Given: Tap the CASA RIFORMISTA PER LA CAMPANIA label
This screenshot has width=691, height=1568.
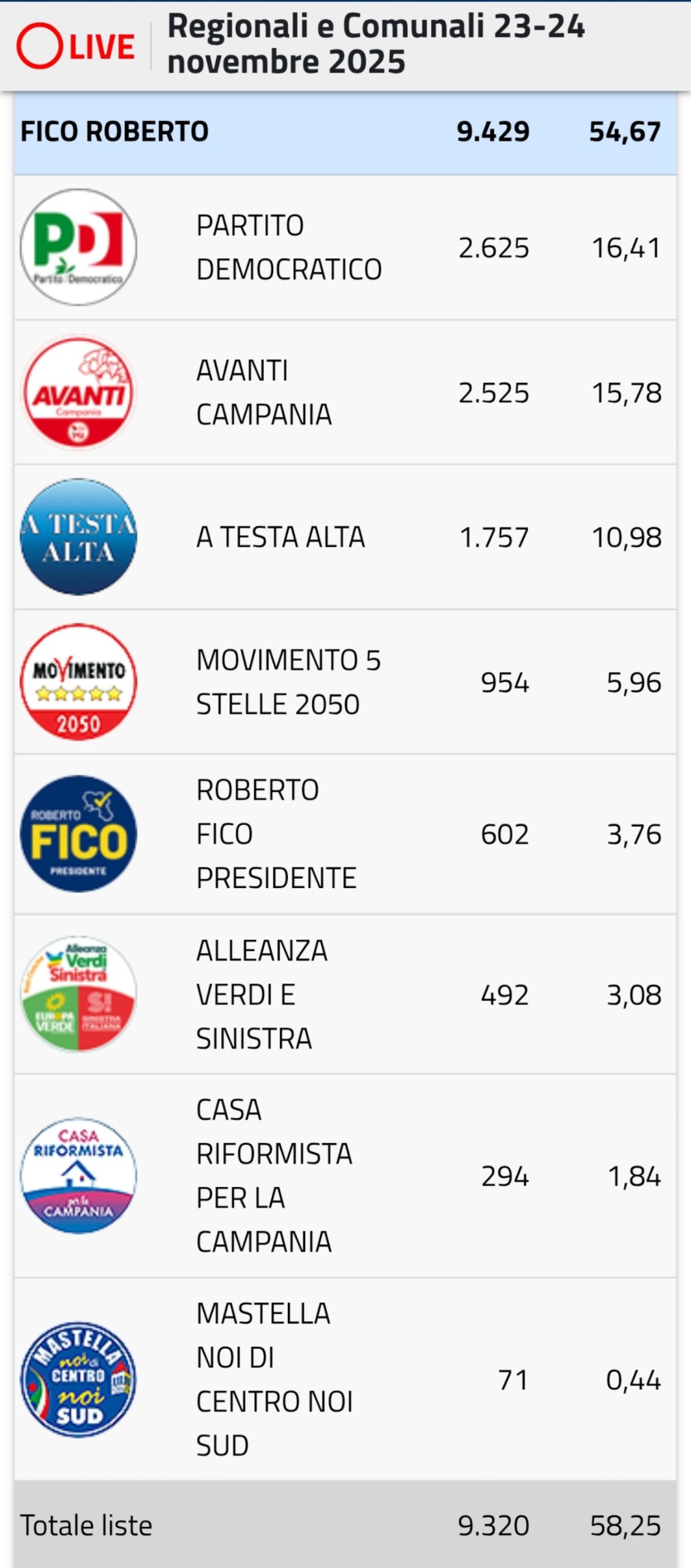Looking at the screenshot, I should 274,1176.
